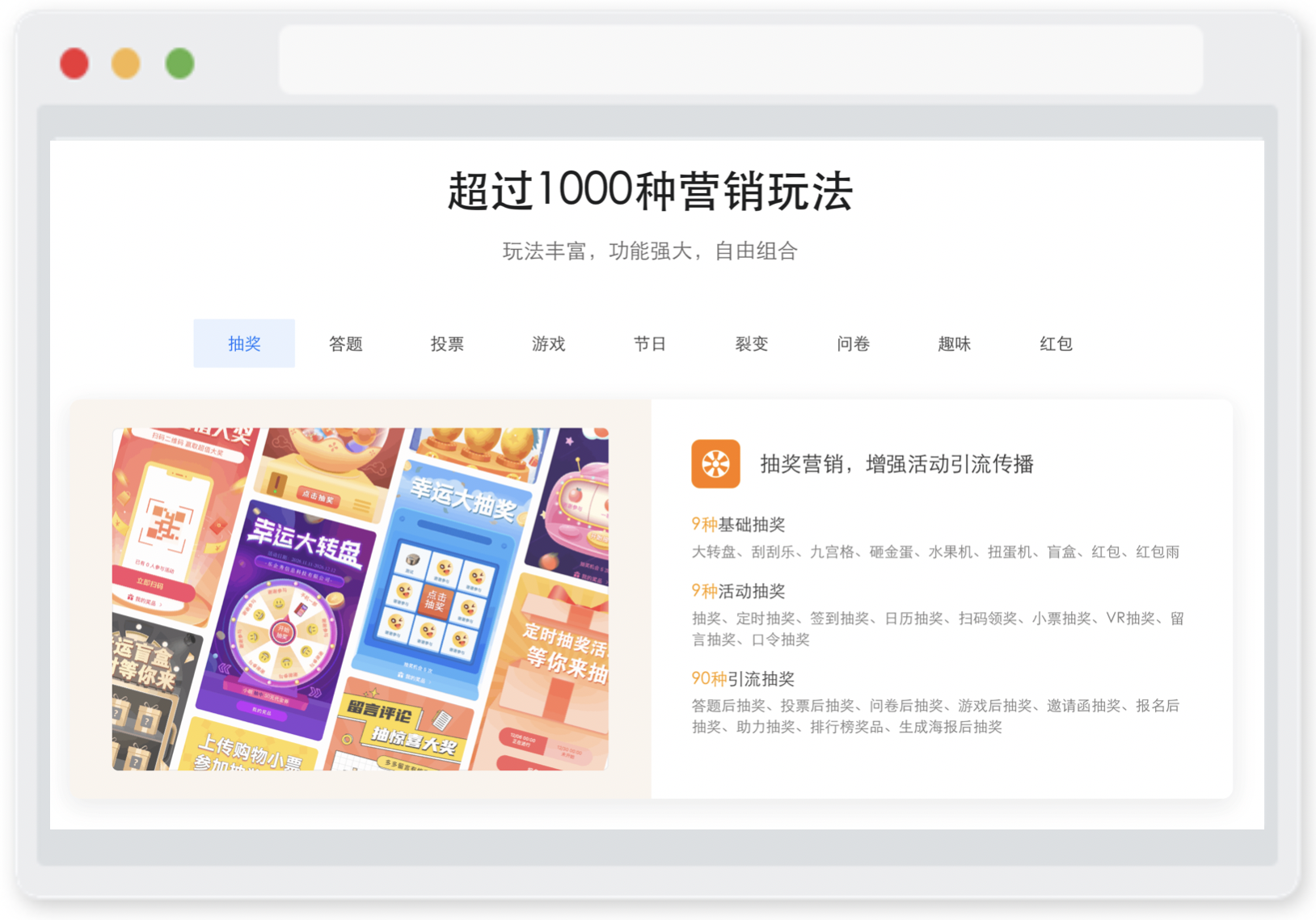
Task: Click the orange lottery wheel icon
Action: click(715, 464)
